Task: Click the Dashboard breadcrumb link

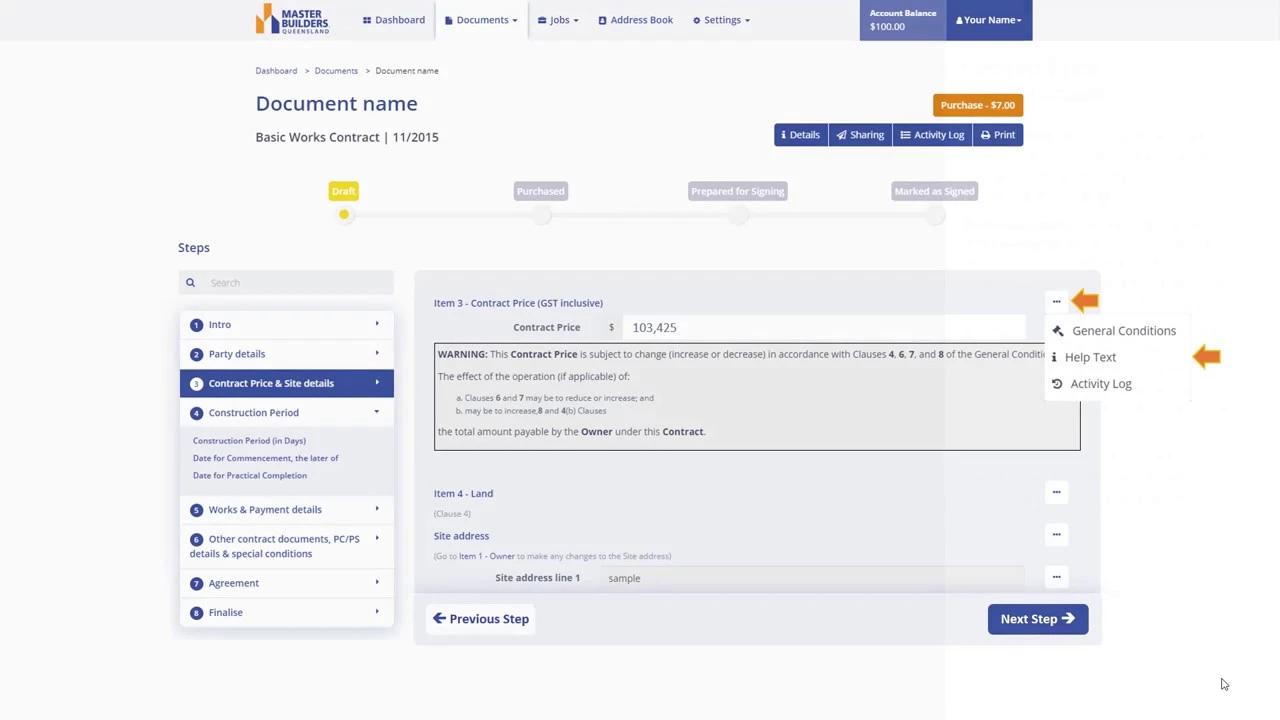Action: (276, 71)
